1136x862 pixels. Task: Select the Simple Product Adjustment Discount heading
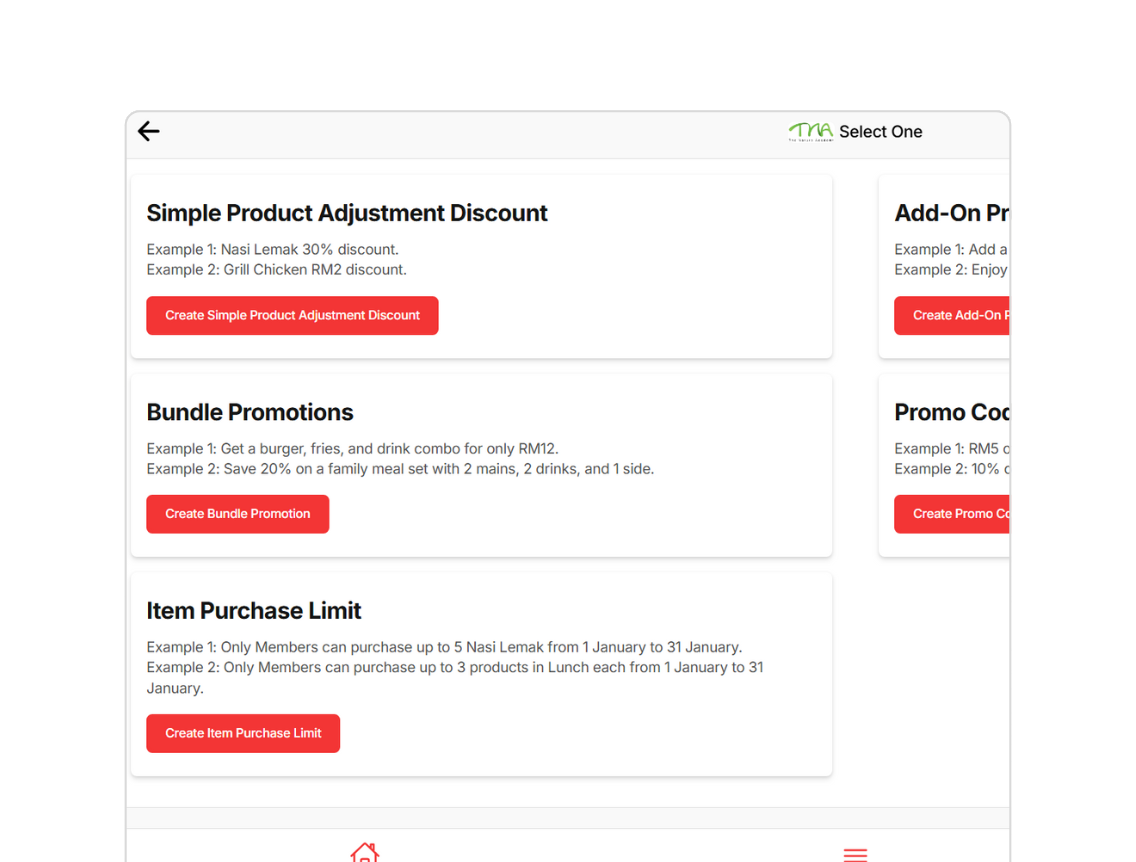pyautogui.click(x=347, y=213)
